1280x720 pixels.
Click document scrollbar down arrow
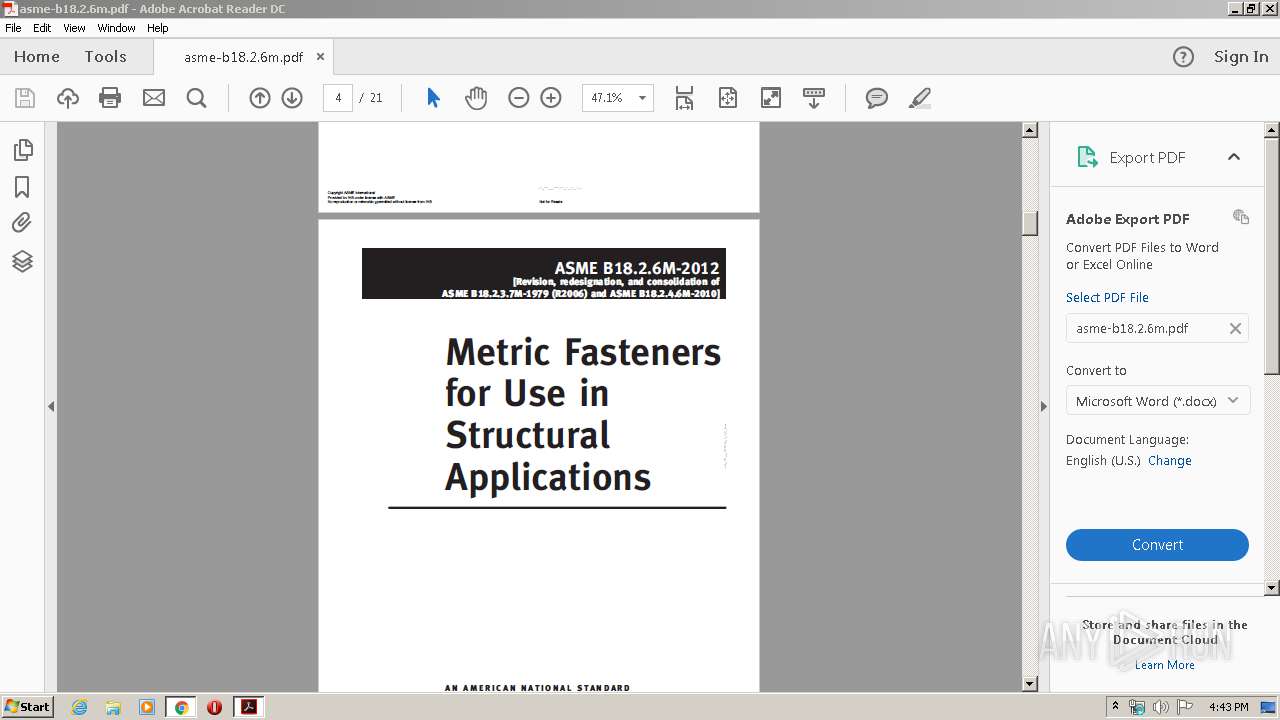tap(1030, 684)
